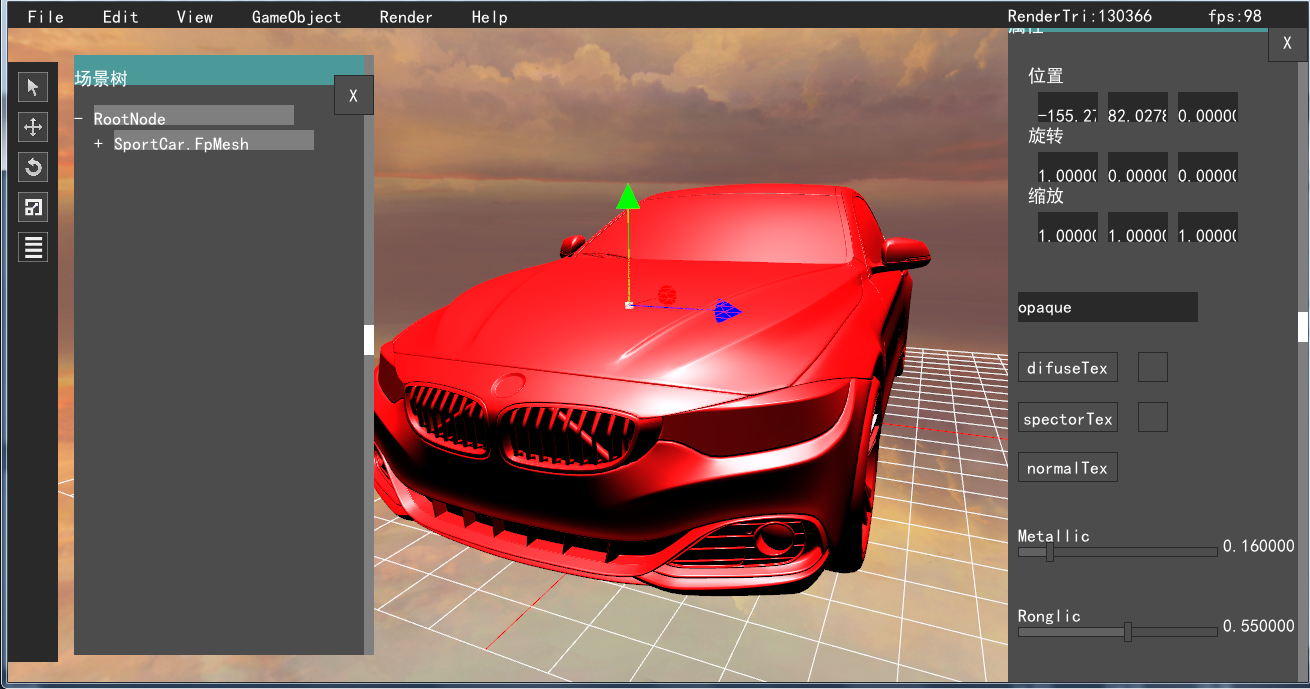The image size is (1310, 689).
Task: Open the Render menu
Action: tap(406, 17)
